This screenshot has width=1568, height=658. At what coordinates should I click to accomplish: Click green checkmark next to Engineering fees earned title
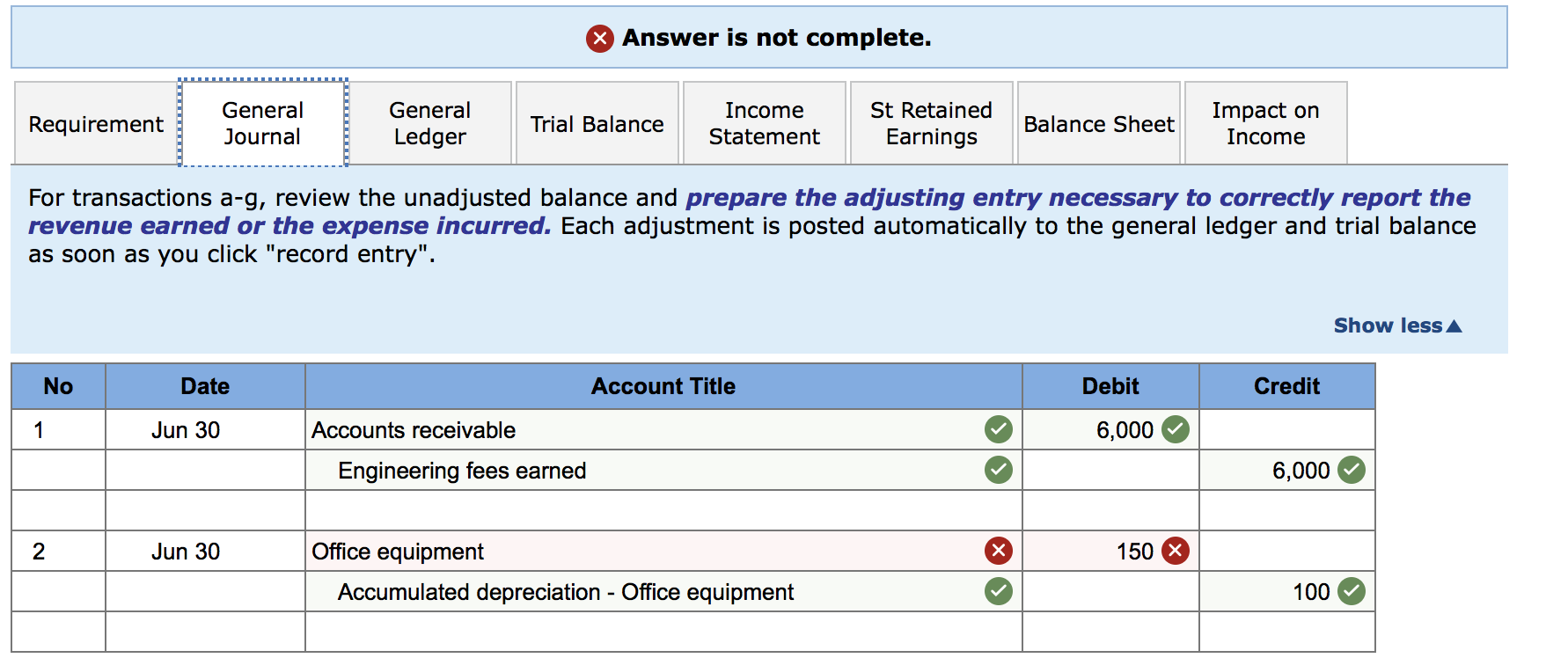coord(998,470)
